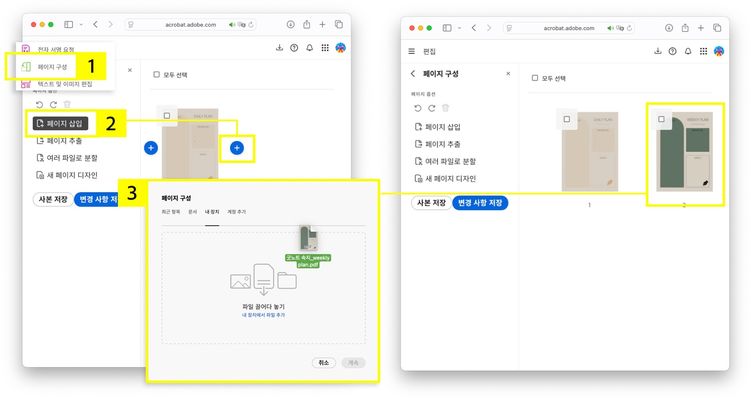
Task: Reload the page in the right window's Safari
Action: click(x=629, y=28)
